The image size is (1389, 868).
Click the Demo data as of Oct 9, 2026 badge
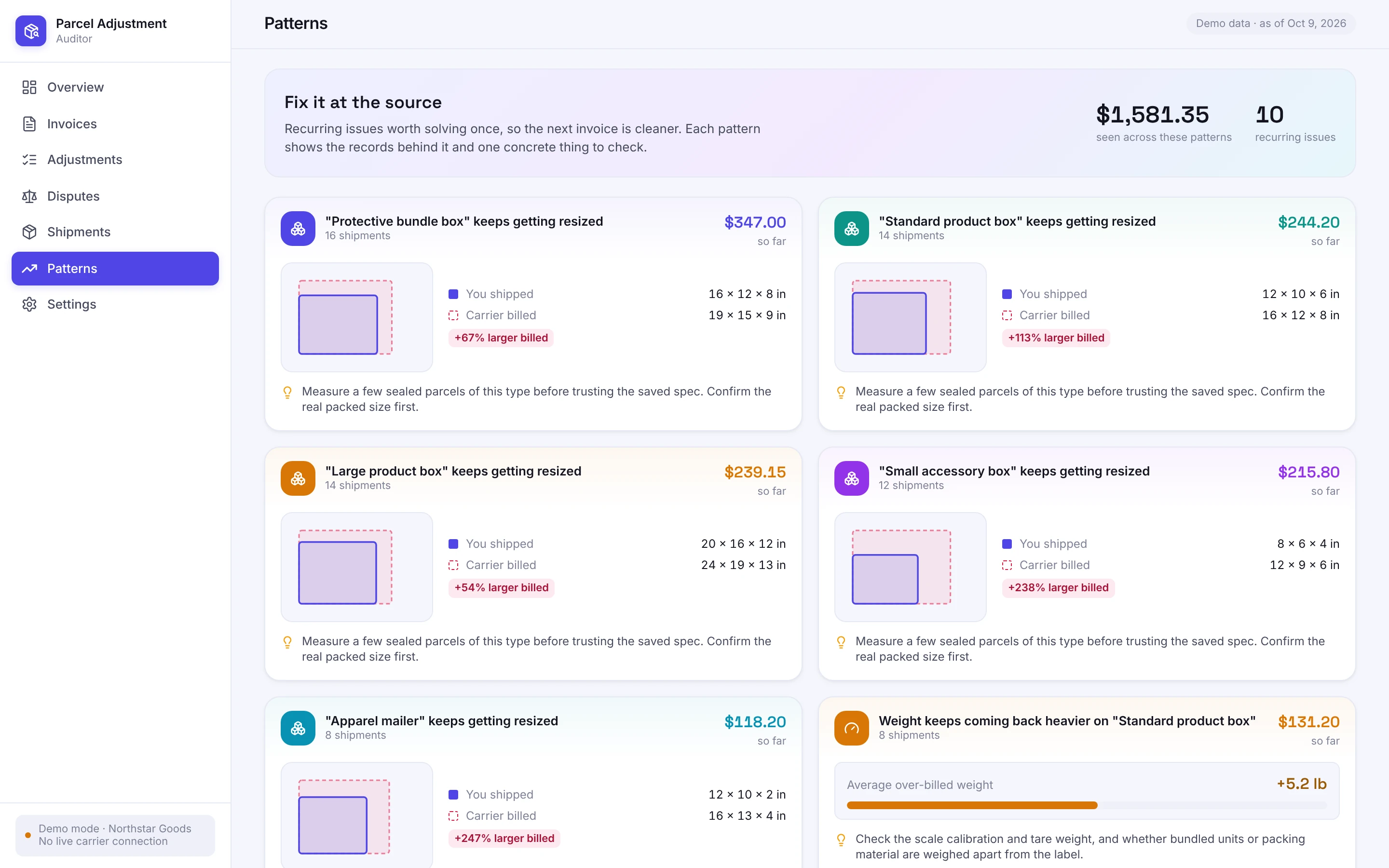pyautogui.click(x=1271, y=24)
